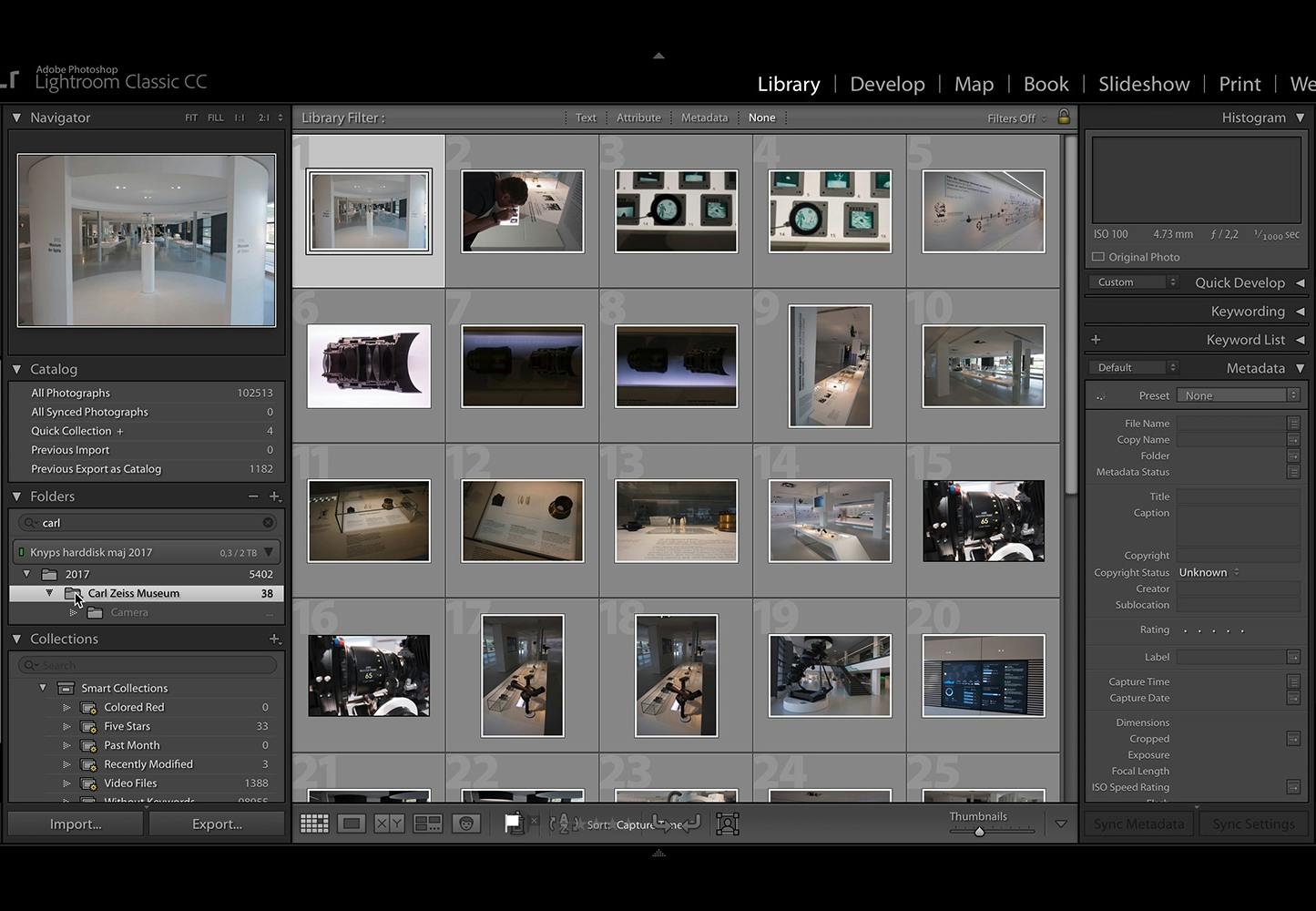The height and width of the screenshot is (911, 1316).
Task: Select None in Library Filter
Action: [762, 118]
